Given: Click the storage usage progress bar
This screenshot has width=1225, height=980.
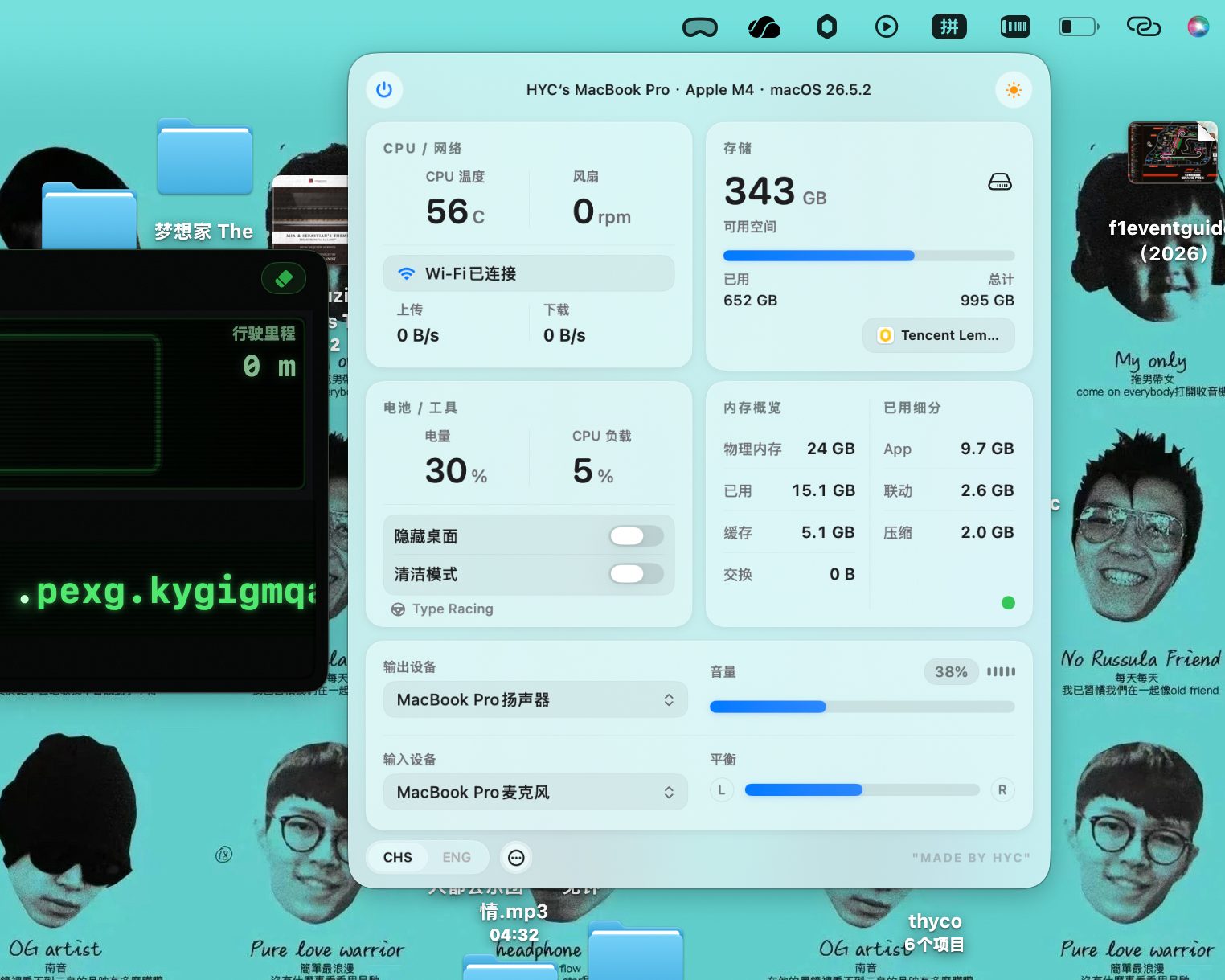Looking at the screenshot, I should (x=869, y=256).
